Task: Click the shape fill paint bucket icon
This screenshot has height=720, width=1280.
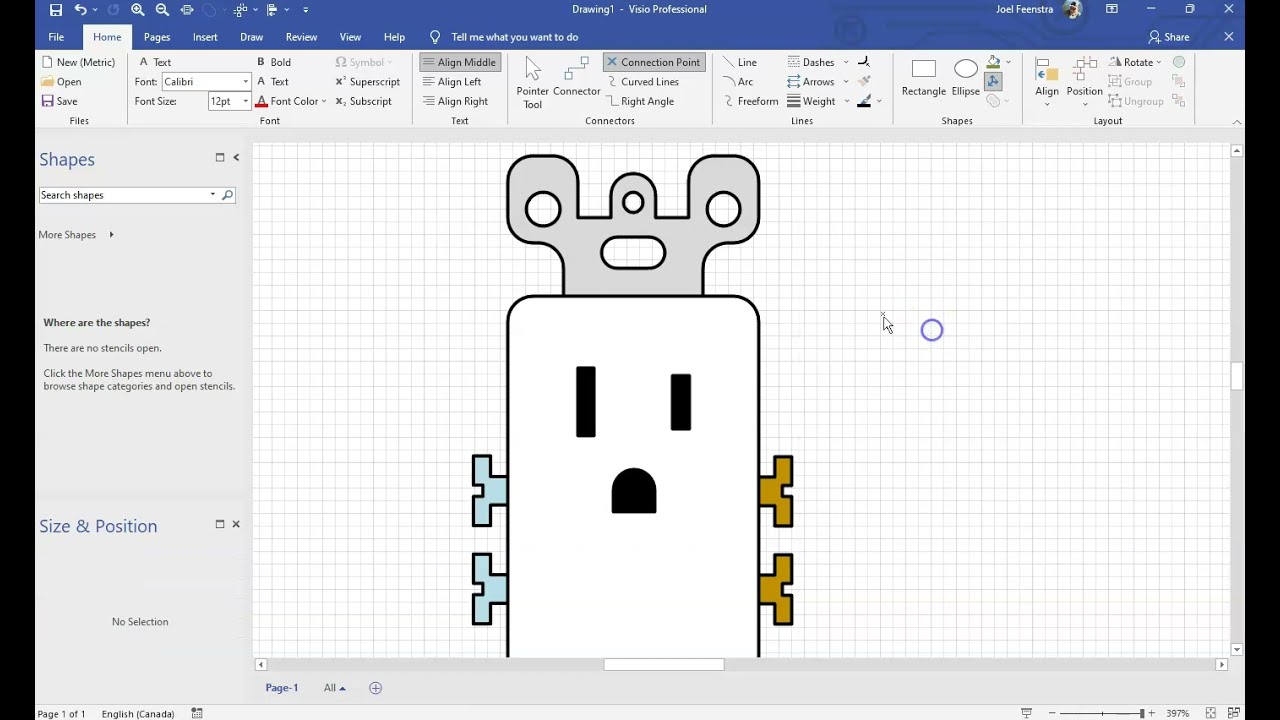Action: pyautogui.click(x=993, y=62)
